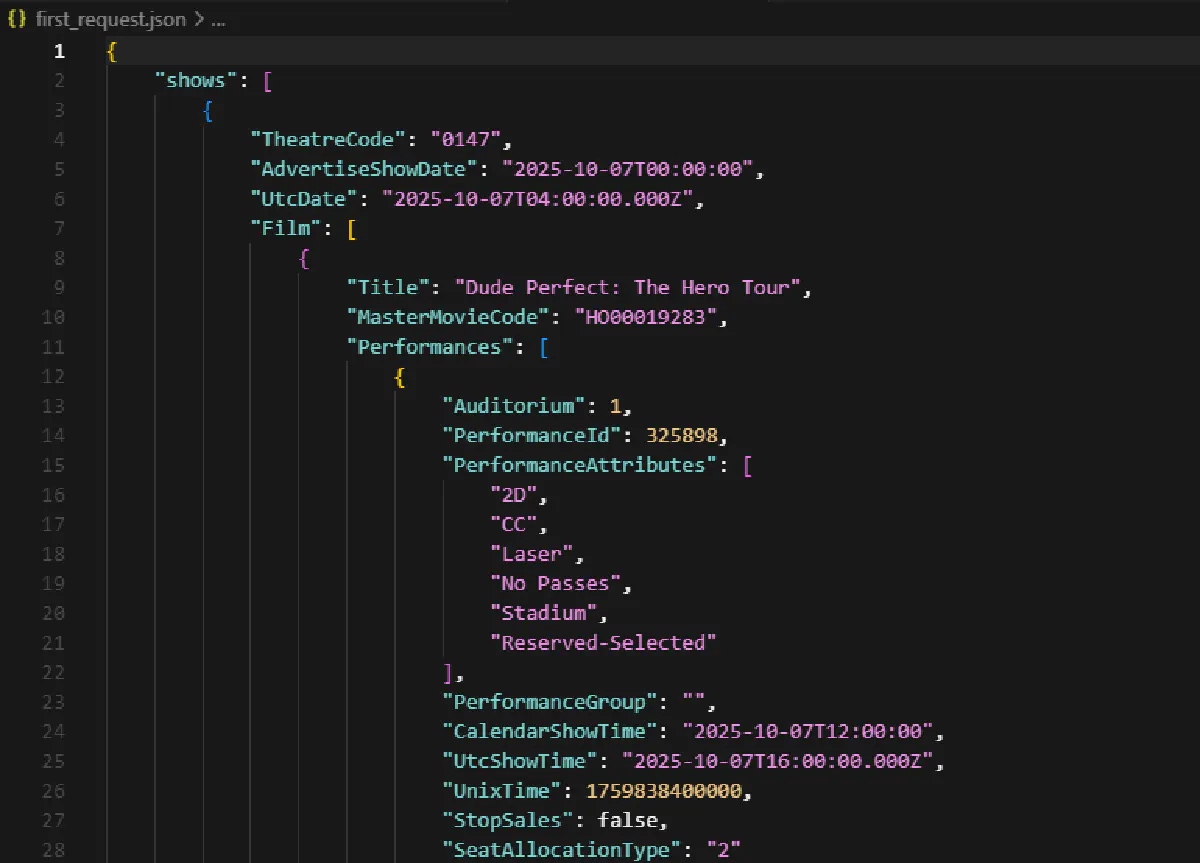The height and width of the screenshot is (863, 1200).
Task: Select line number 1 in the gutter
Action: click(59, 51)
